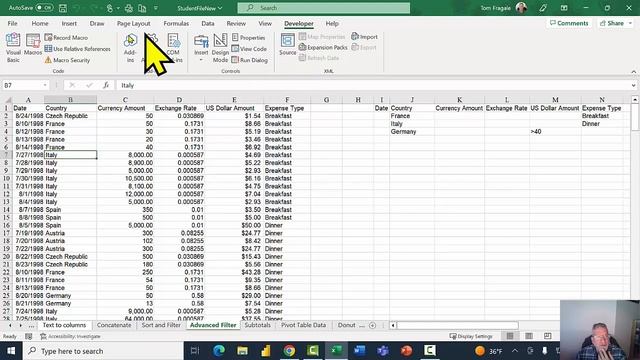This screenshot has width=640, height=360.
Task: Toggle Use Relative References
Action: pos(78,49)
